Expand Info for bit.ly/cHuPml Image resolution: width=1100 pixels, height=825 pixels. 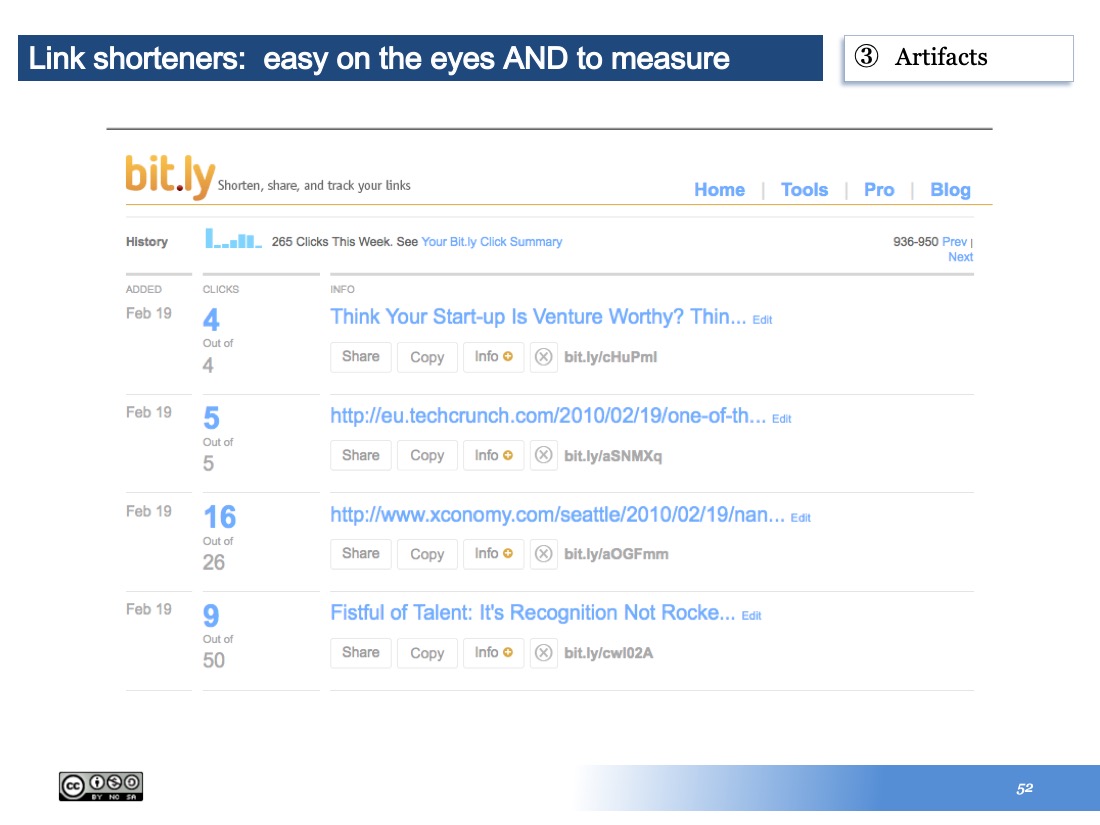pos(493,357)
